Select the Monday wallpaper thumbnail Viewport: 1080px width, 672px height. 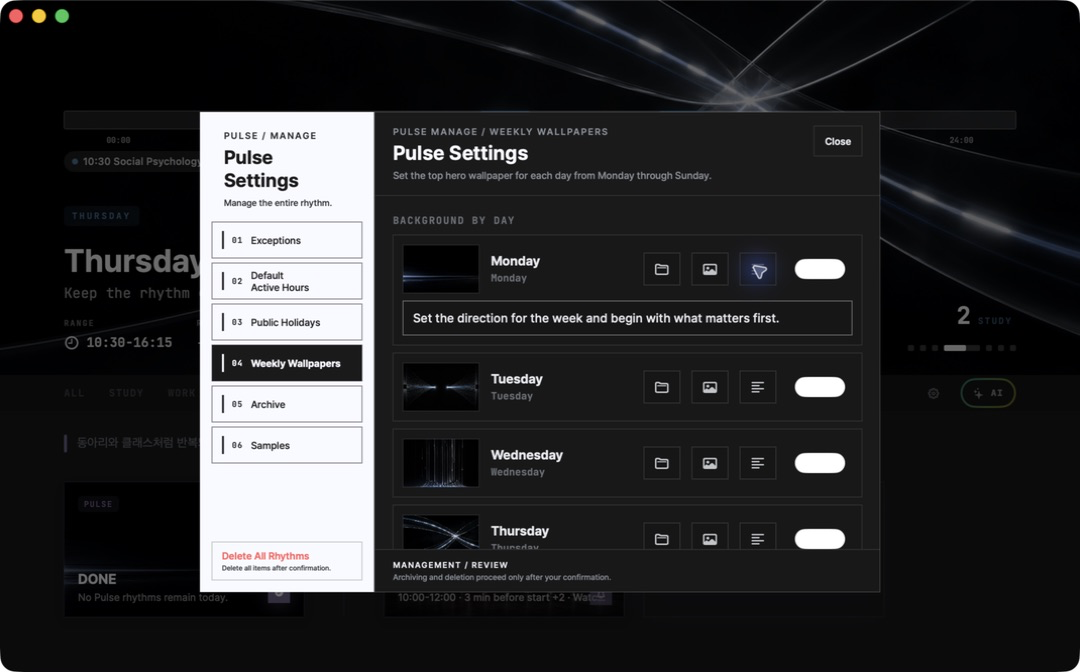click(441, 269)
